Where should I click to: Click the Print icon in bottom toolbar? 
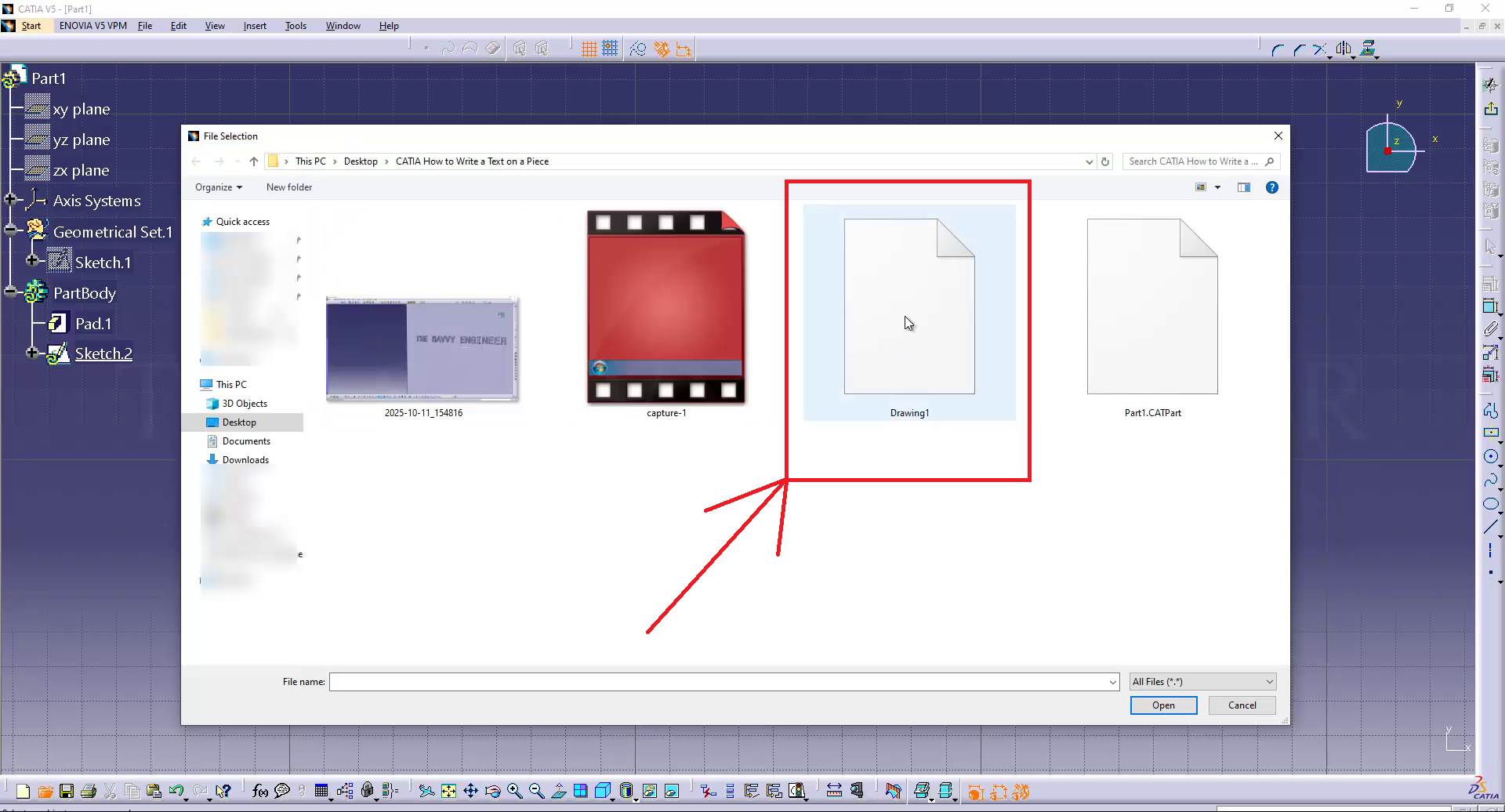[89, 791]
